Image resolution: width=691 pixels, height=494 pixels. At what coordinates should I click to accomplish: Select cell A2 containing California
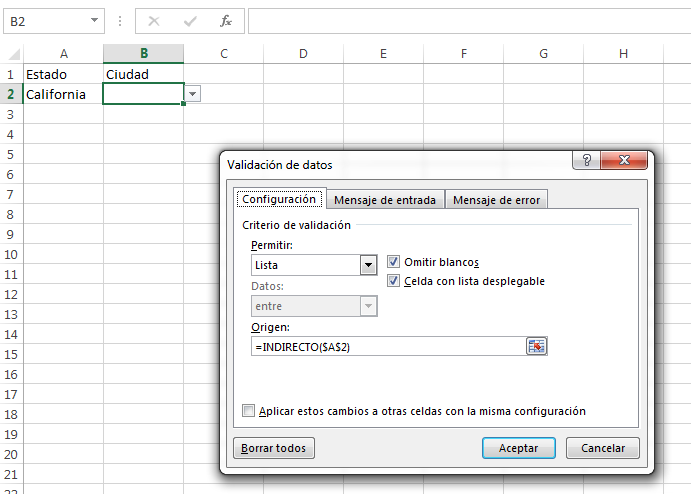click(63, 94)
